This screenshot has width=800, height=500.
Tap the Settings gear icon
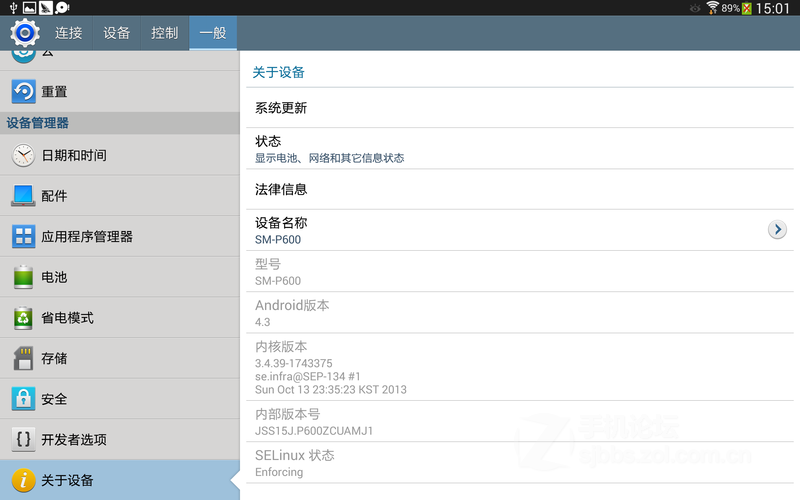(x=24, y=33)
